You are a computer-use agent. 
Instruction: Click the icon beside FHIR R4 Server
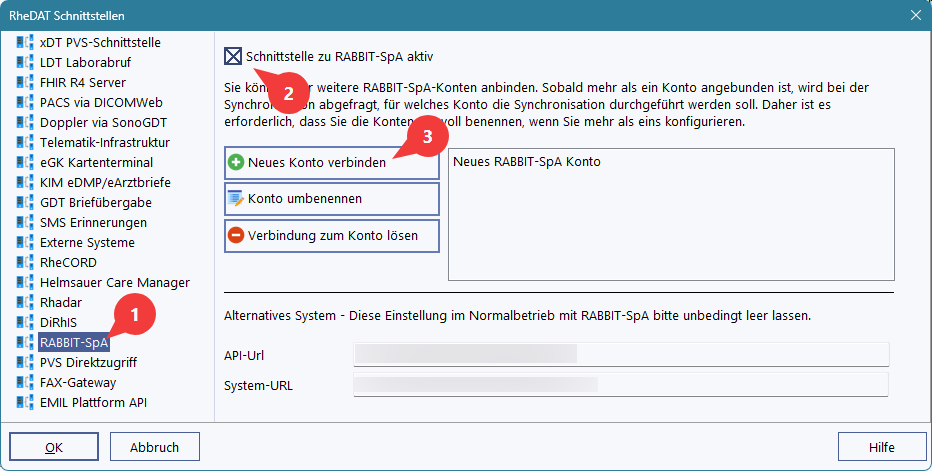tap(25, 82)
